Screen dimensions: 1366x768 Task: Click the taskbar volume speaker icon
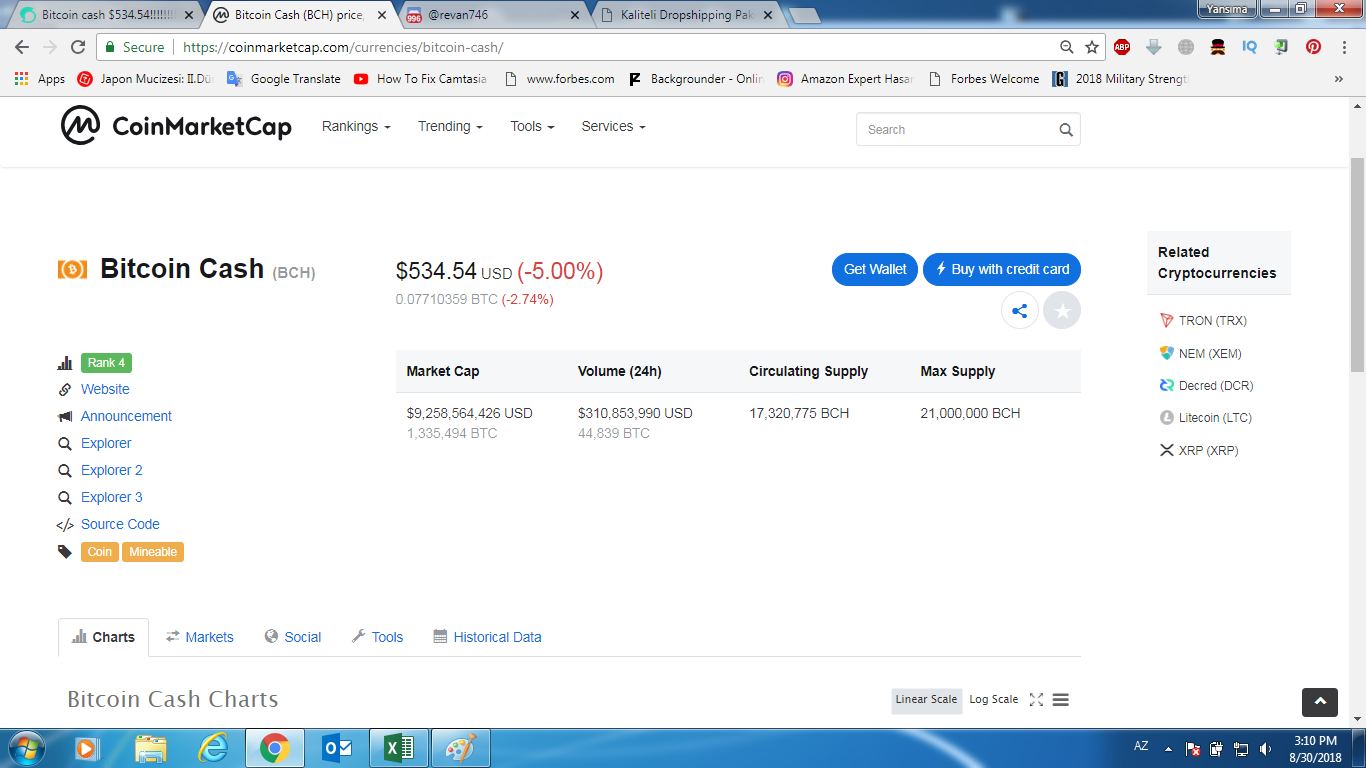[1266, 749]
